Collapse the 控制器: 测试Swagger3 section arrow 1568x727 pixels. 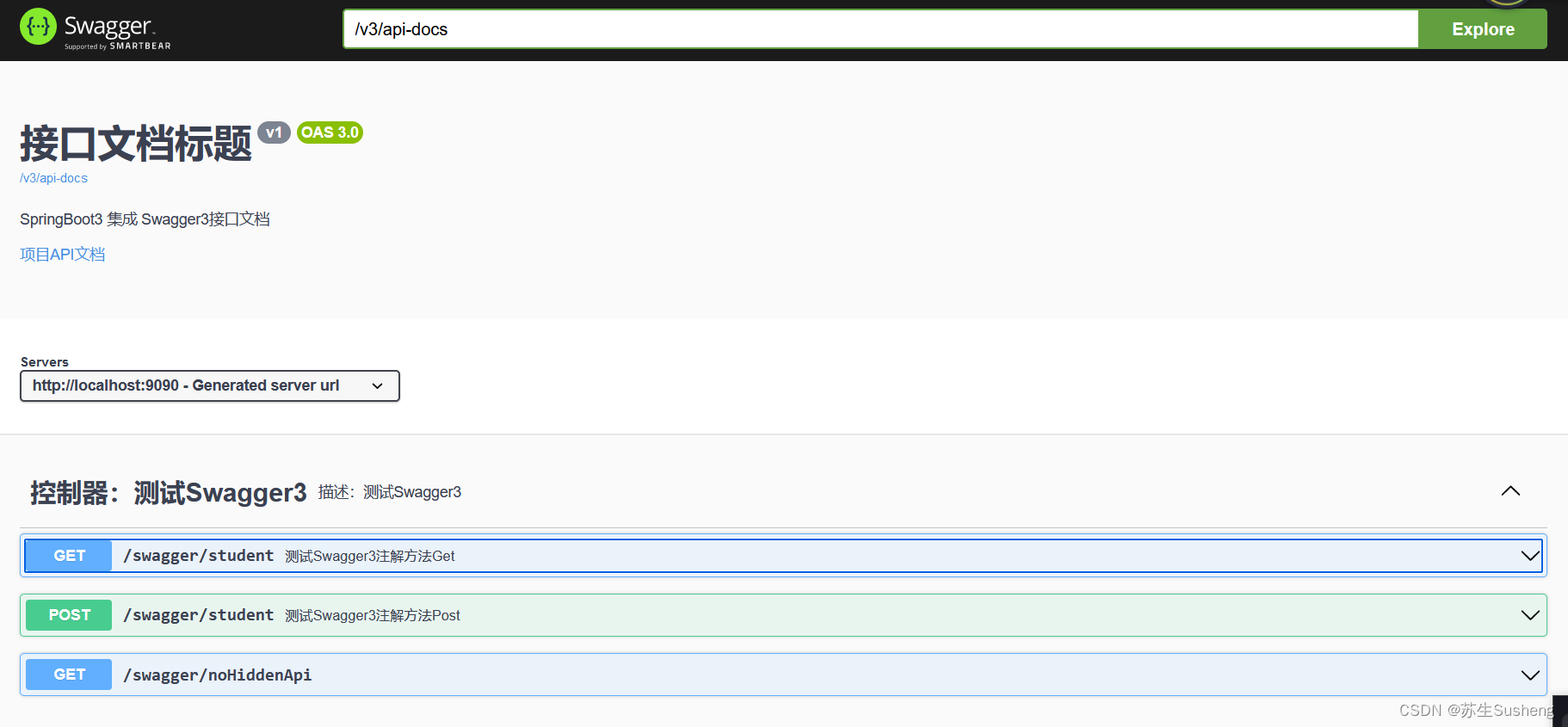pos(1510,491)
